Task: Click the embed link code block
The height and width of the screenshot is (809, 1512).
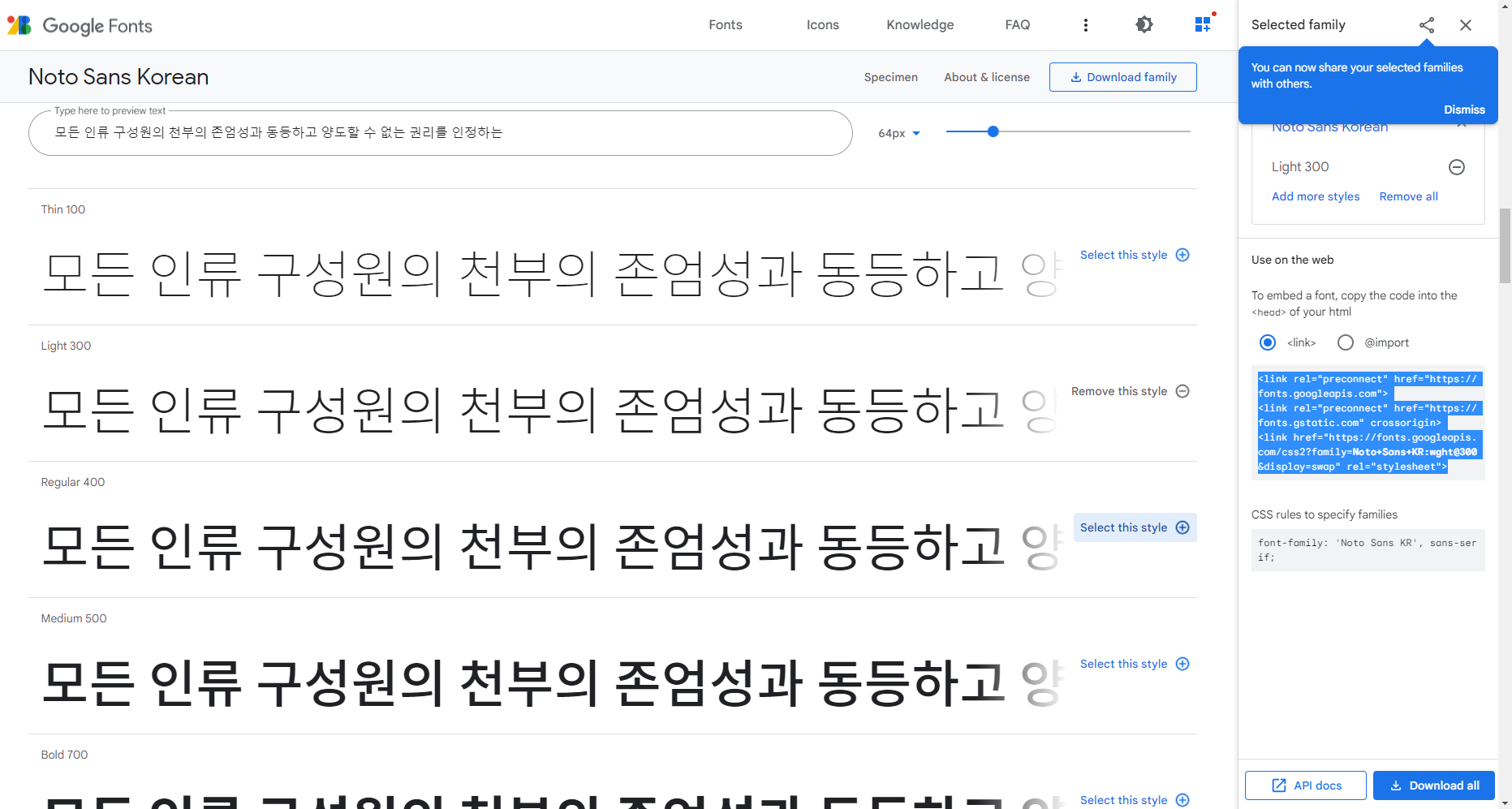Action: tap(1368, 423)
